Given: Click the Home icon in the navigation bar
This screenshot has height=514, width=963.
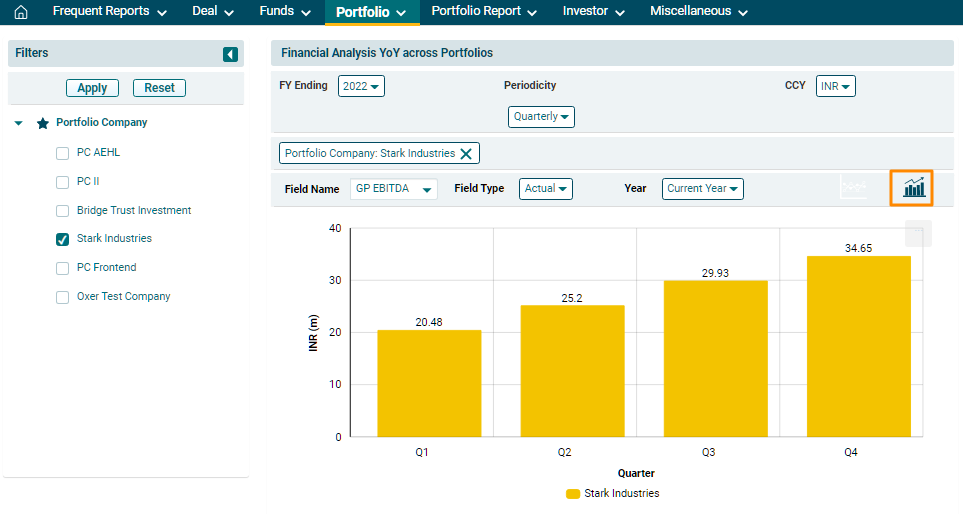Looking at the screenshot, I should point(21,12).
